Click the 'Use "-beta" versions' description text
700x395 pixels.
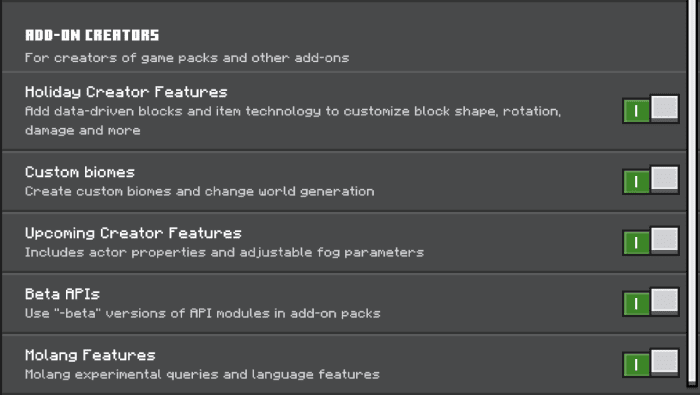click(x=203, y=313)
